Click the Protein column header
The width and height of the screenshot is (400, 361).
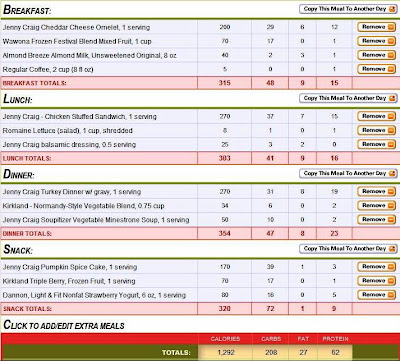point(335,339)
